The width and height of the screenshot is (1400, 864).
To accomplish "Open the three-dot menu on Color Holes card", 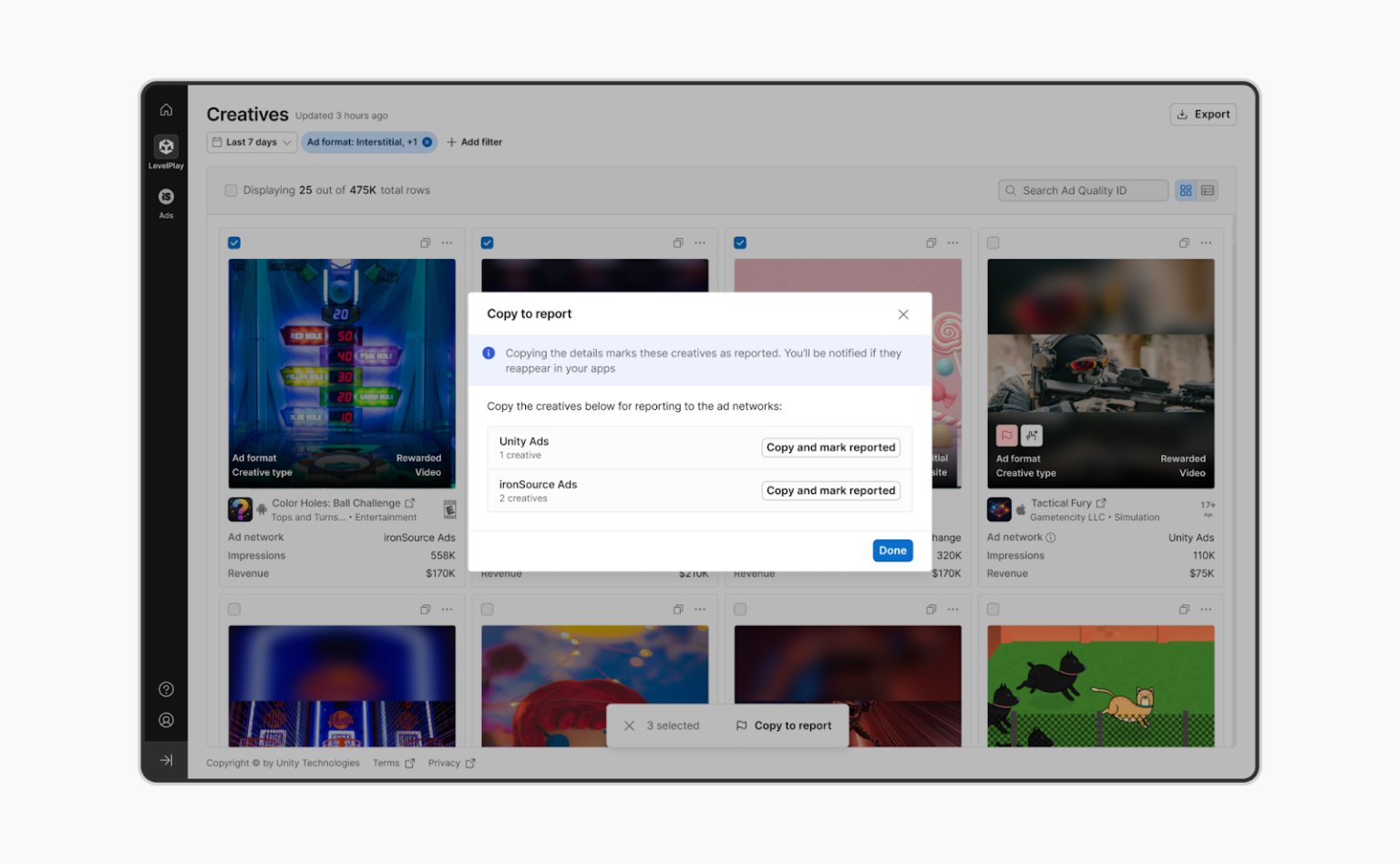I will coord(447,242).
